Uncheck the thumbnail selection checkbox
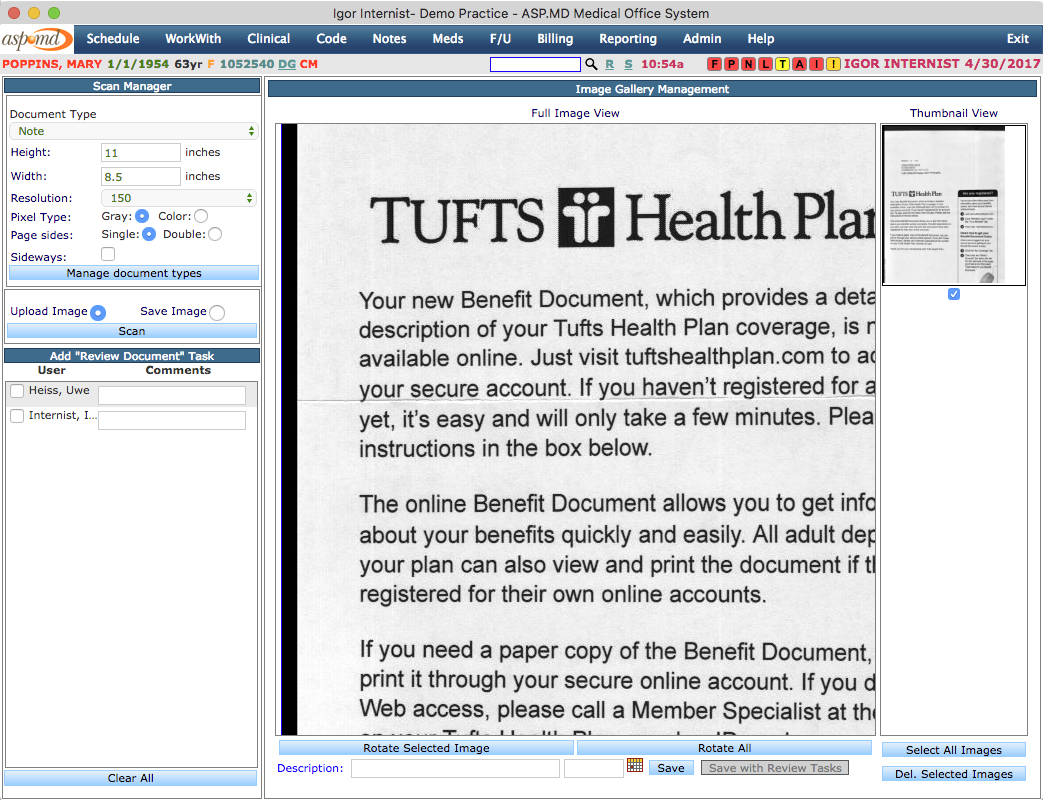 (x=954, y=294)
